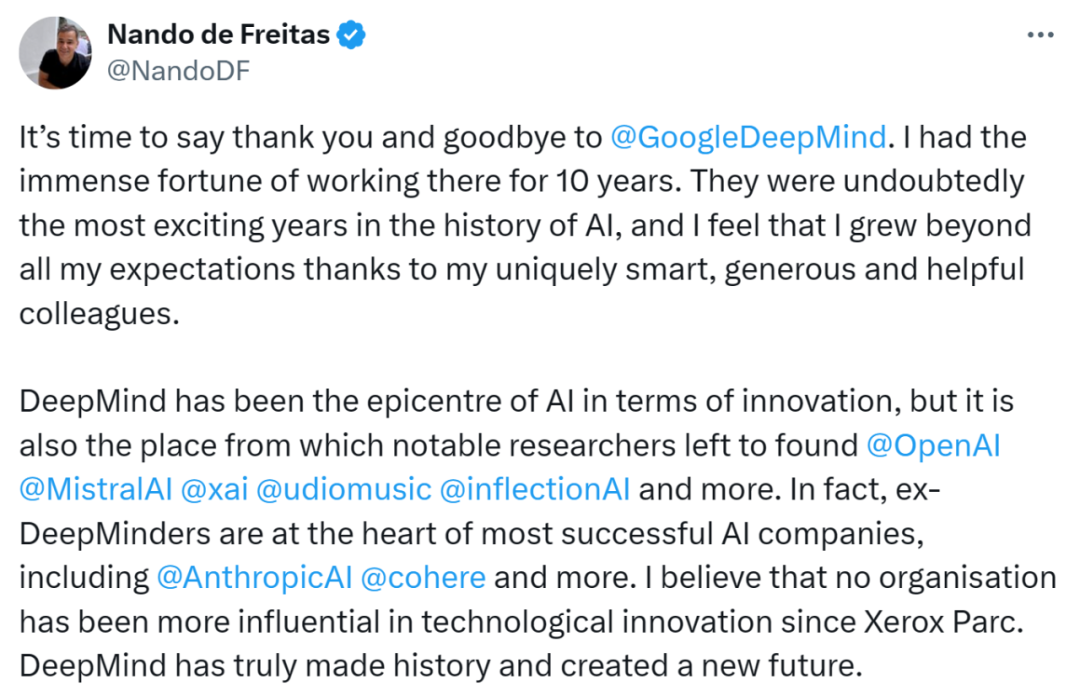This screenshot has height=696, width=1080.
Task: Click the display name Nando de Freitas
Action: [x=218, y=34]
